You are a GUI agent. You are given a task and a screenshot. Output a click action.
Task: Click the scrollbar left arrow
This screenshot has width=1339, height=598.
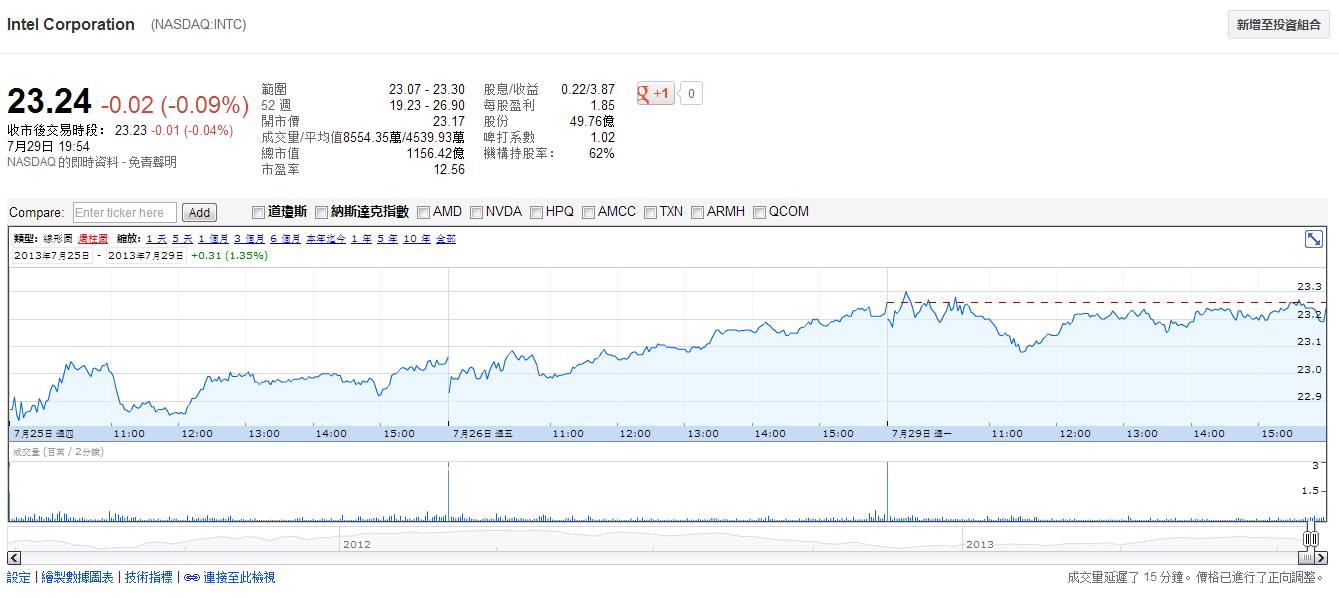14,557
